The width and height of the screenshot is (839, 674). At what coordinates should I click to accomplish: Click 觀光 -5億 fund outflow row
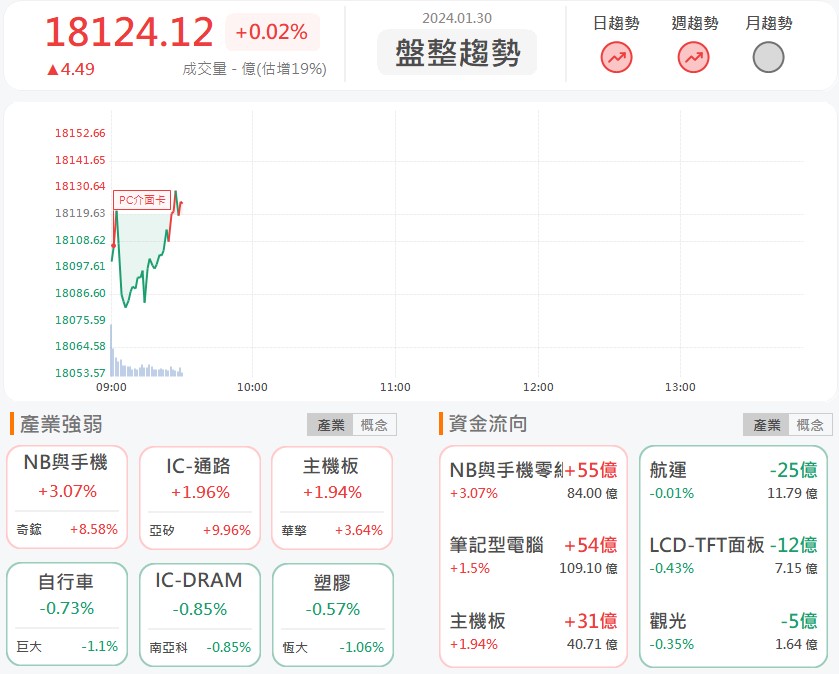733,632
